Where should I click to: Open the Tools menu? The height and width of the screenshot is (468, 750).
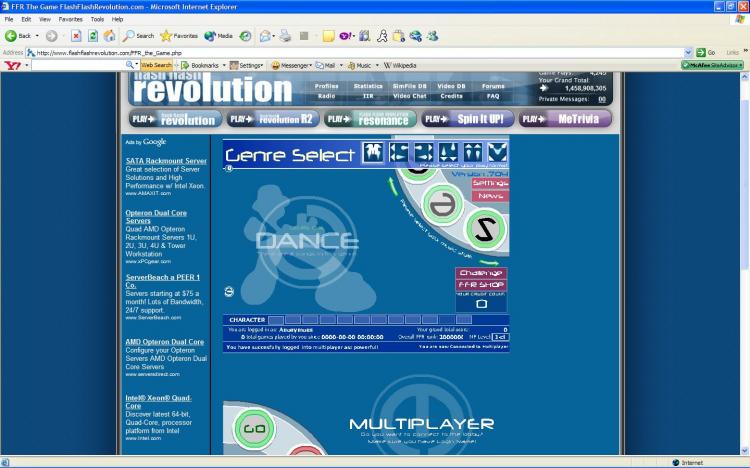[x=97, y=19]
